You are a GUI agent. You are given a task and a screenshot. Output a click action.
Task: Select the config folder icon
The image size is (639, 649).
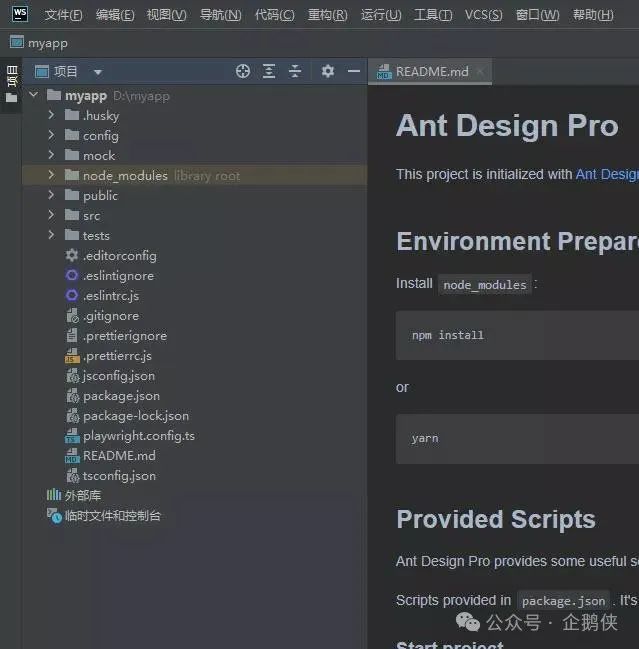[x=72, y=135]
